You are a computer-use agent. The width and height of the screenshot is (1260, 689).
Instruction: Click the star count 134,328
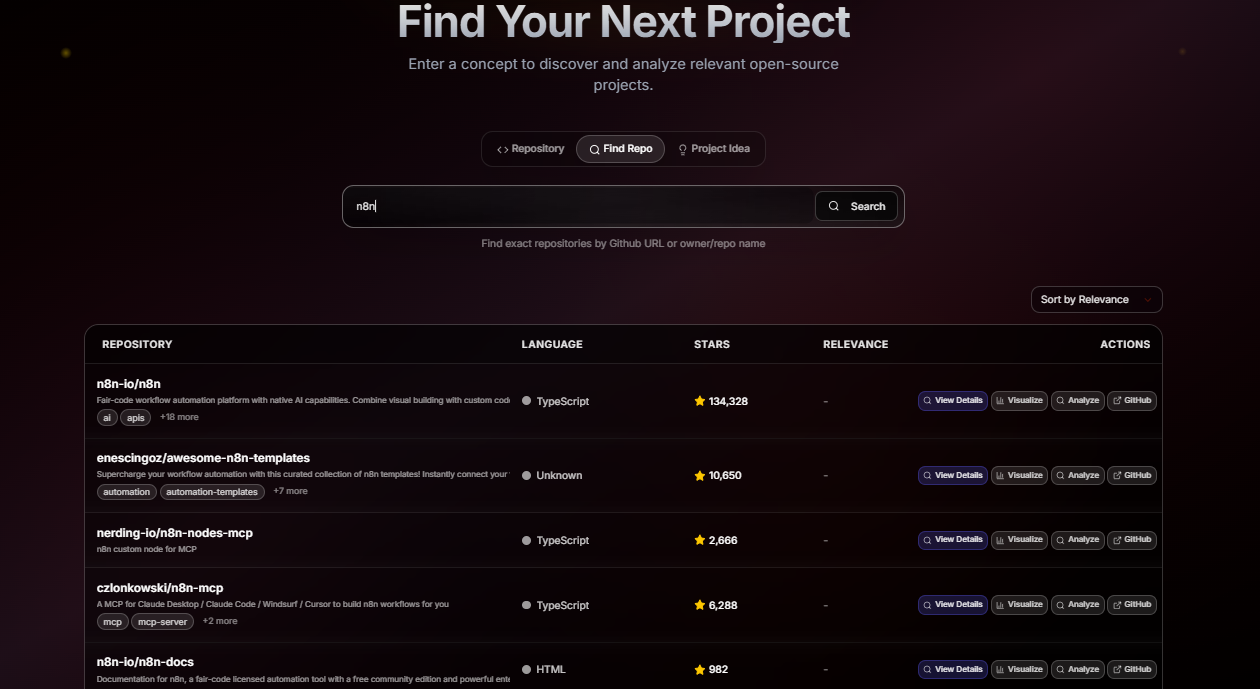(728, 401)
